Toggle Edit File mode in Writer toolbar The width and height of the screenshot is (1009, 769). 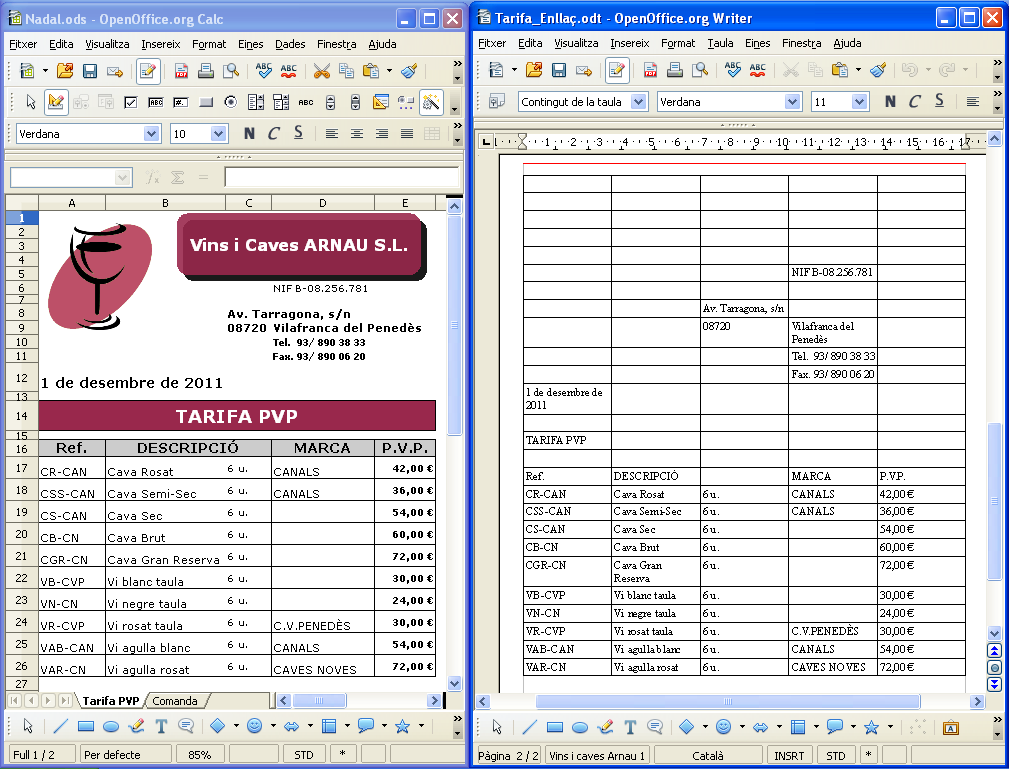[x=617, y=70]
